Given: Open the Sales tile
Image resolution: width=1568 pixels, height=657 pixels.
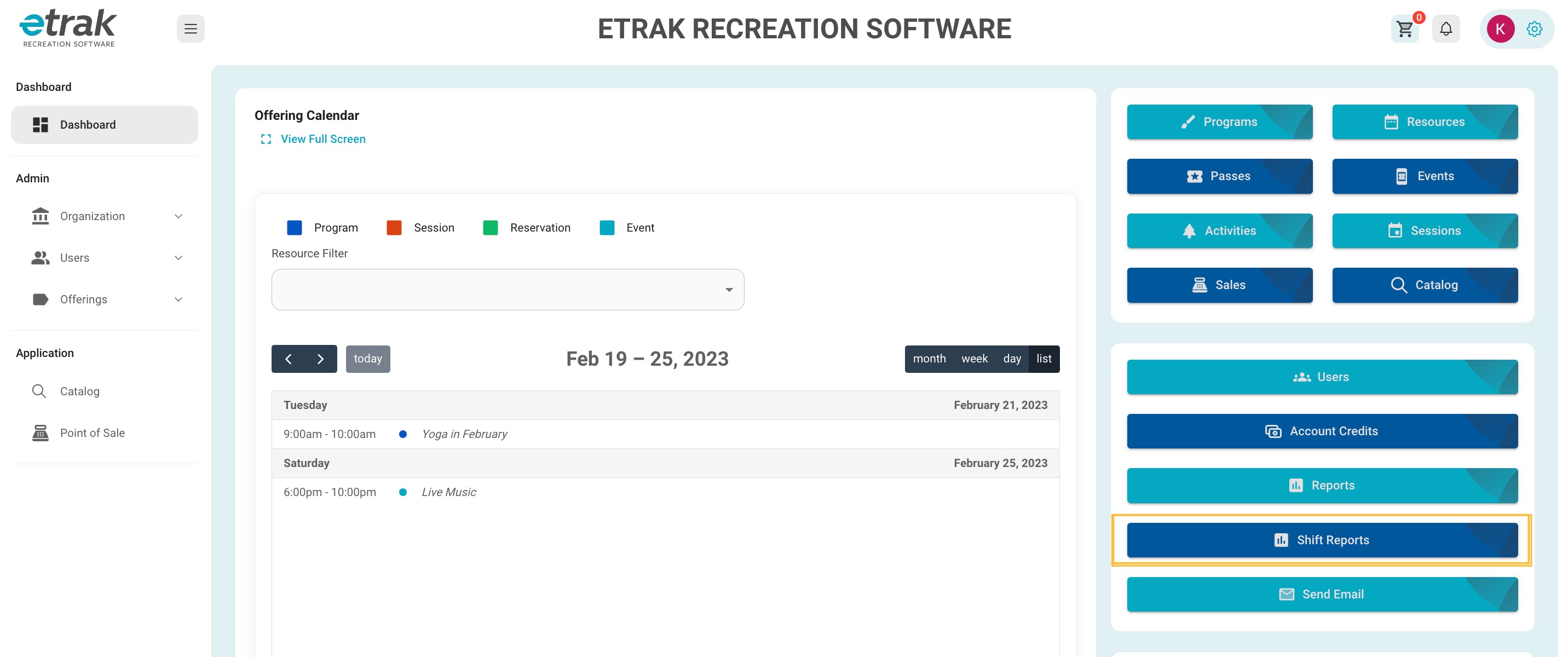Looking at the screenshot, I should (x=1220, y=285).
